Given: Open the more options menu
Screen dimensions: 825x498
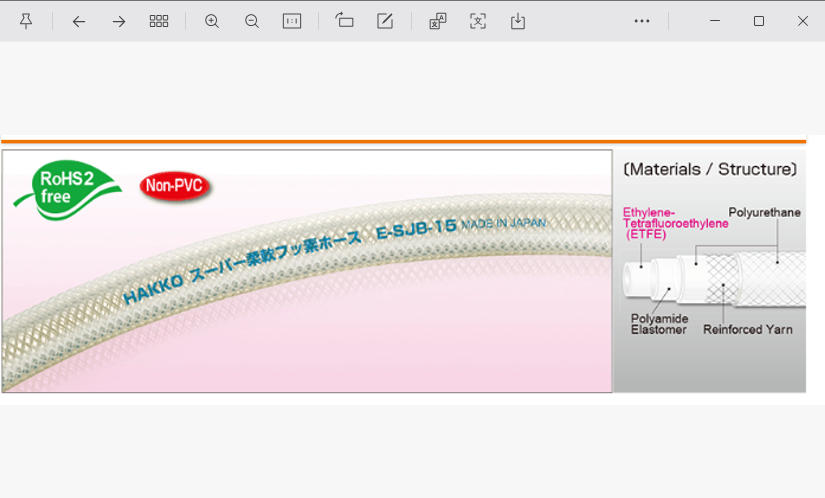Looking at the screenshot, I should coord(642,21).
